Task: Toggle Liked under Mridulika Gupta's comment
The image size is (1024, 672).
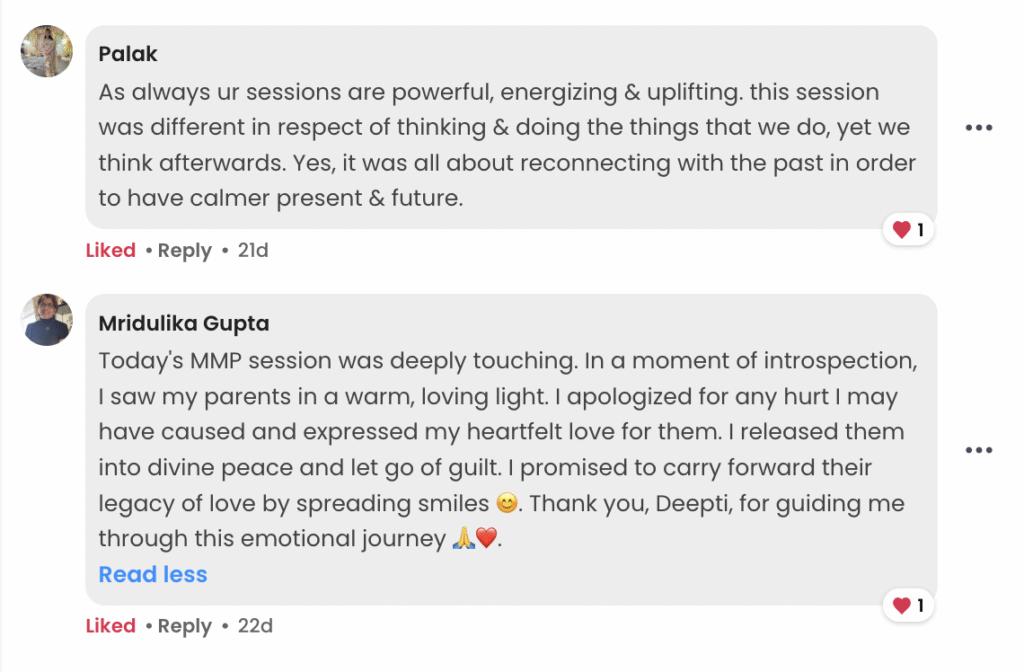Action: tap(110, 627)
